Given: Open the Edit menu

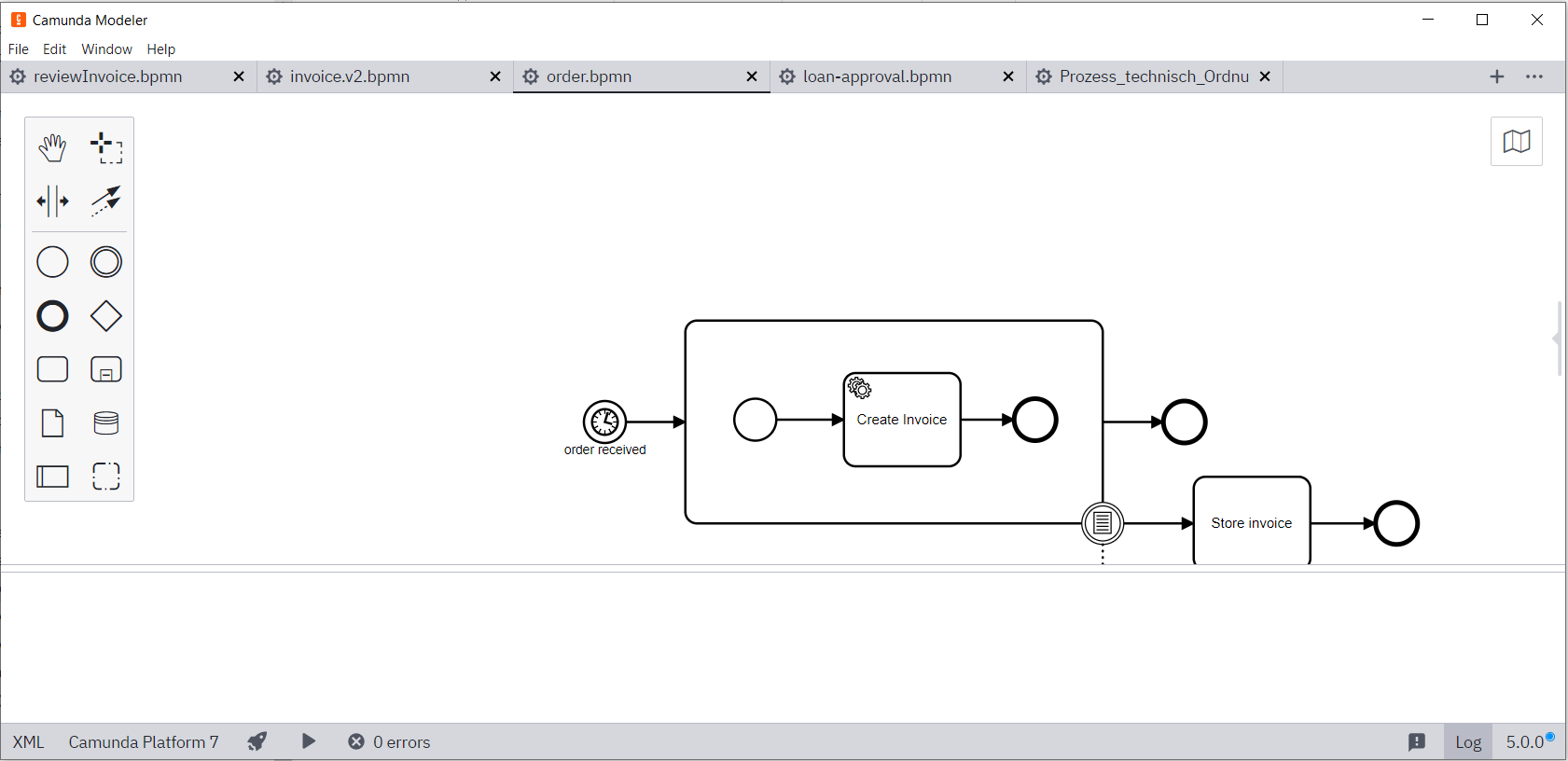Looking at the screenshot, I should click(x=54, y=49).
